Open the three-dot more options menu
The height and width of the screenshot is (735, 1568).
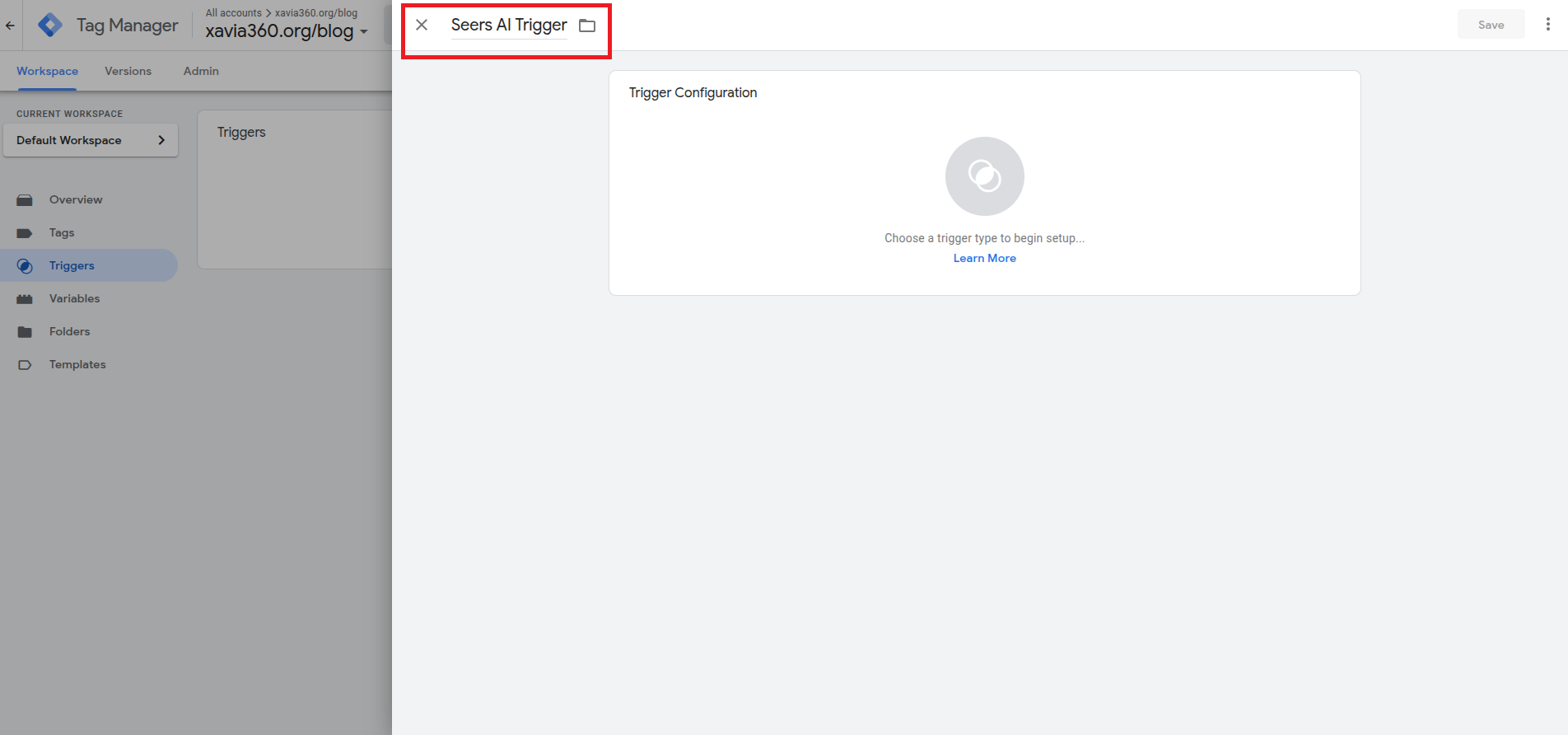(x=1547, y=25)
